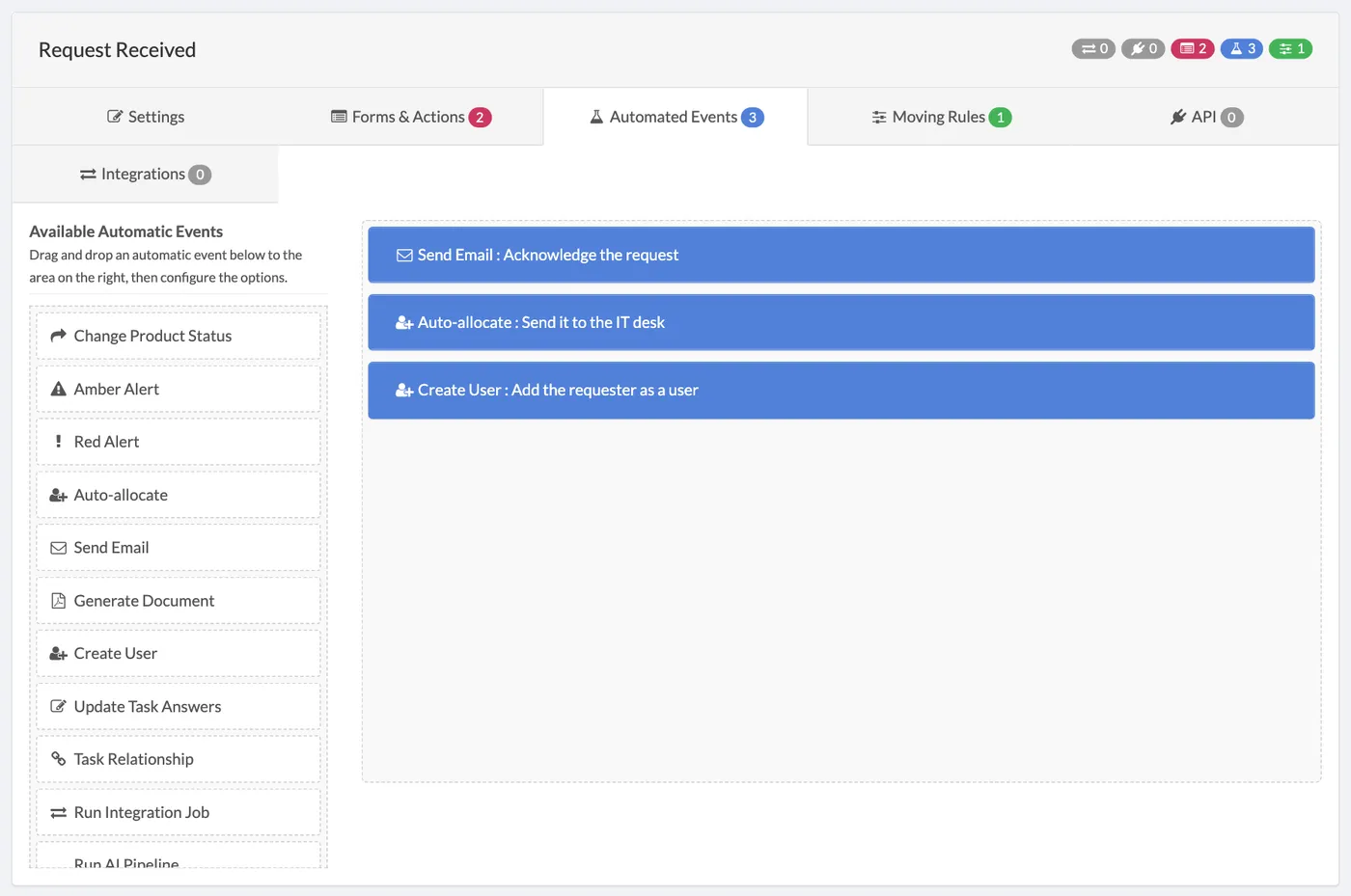
Task: Open the Settings tab
Action: (x=146, y=117)
